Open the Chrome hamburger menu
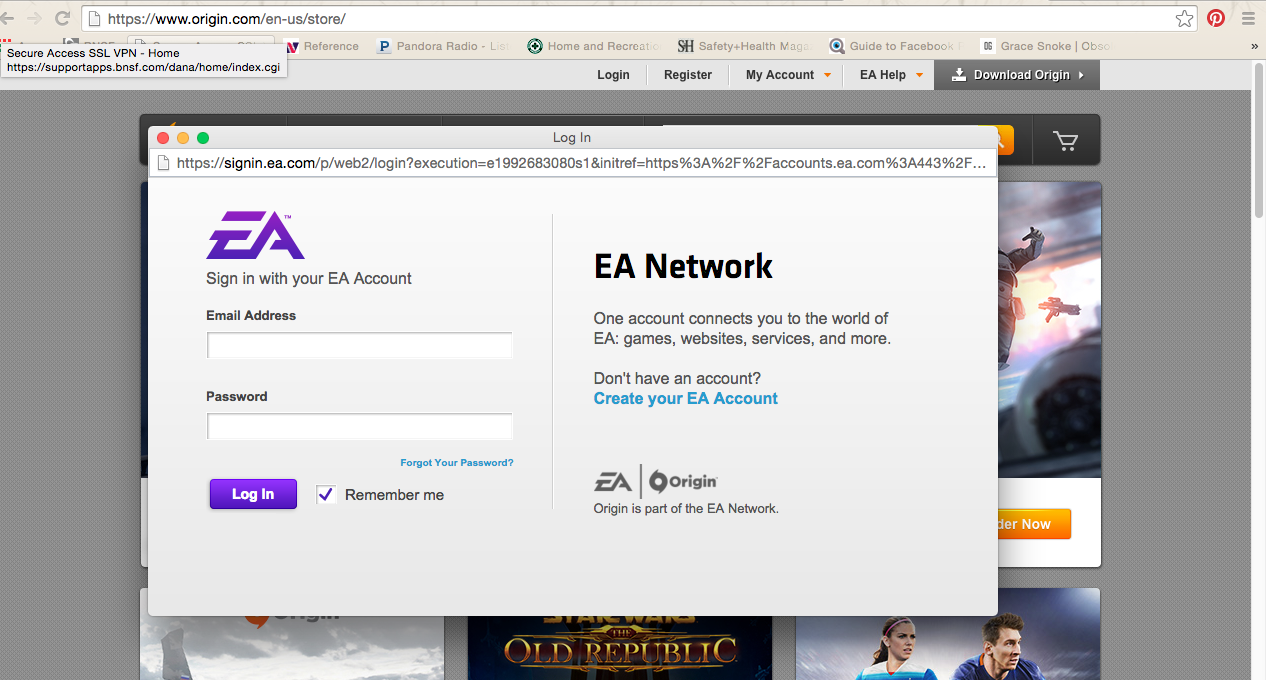1266x680 pixels. click(x=1248, y=18)
